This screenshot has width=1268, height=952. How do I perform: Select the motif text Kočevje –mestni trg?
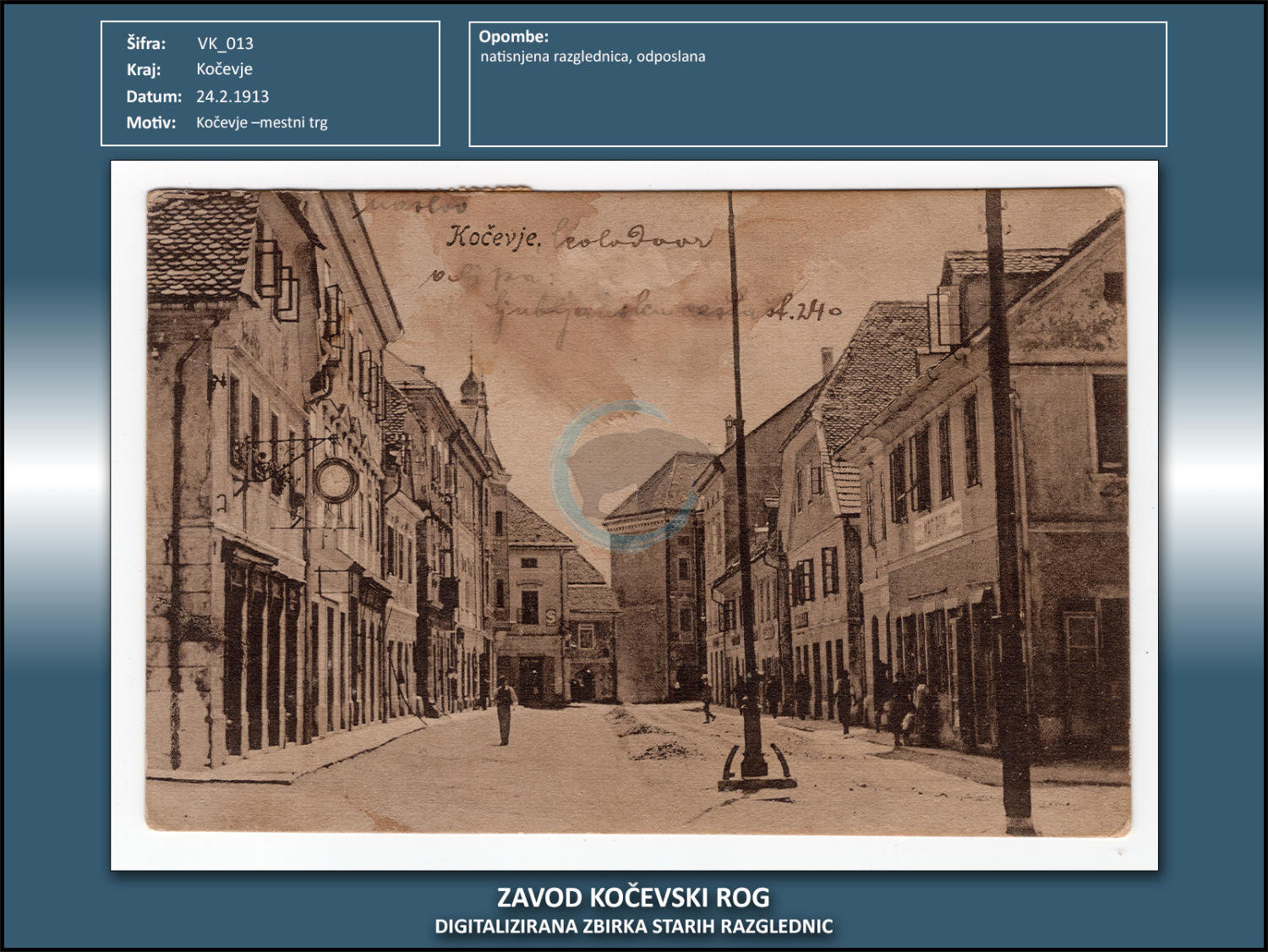pos(261,123)
